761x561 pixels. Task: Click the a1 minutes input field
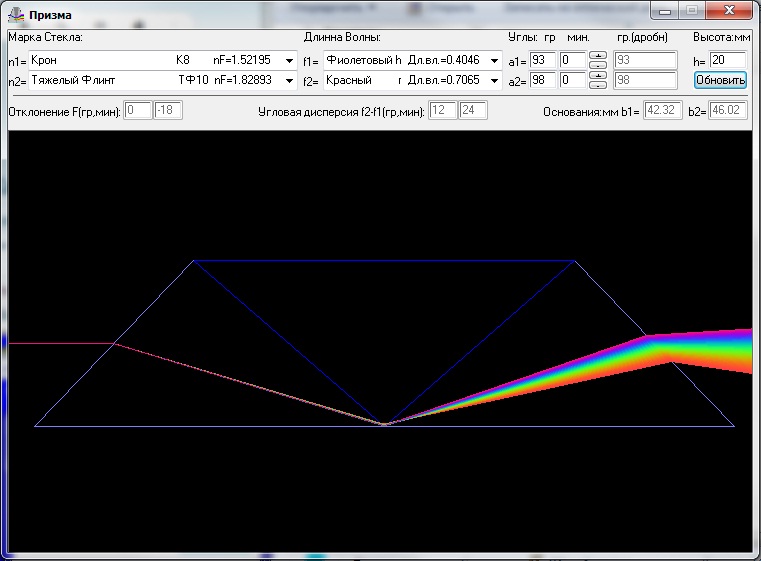572,61
